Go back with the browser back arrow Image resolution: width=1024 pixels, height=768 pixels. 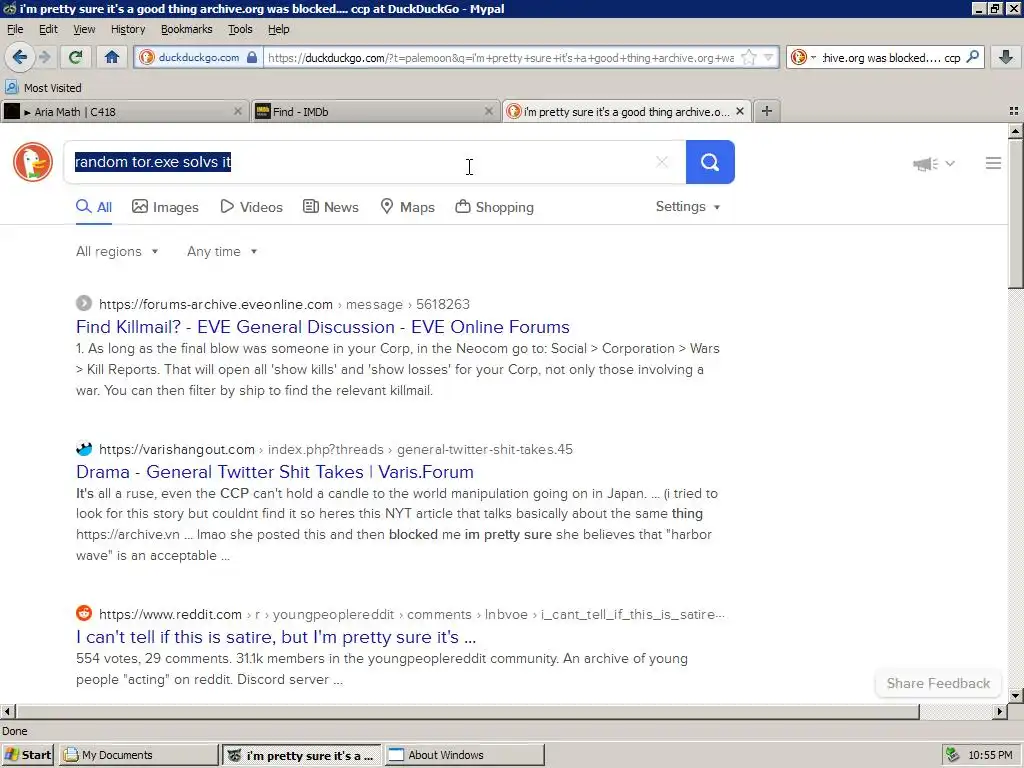coord(20,57)
